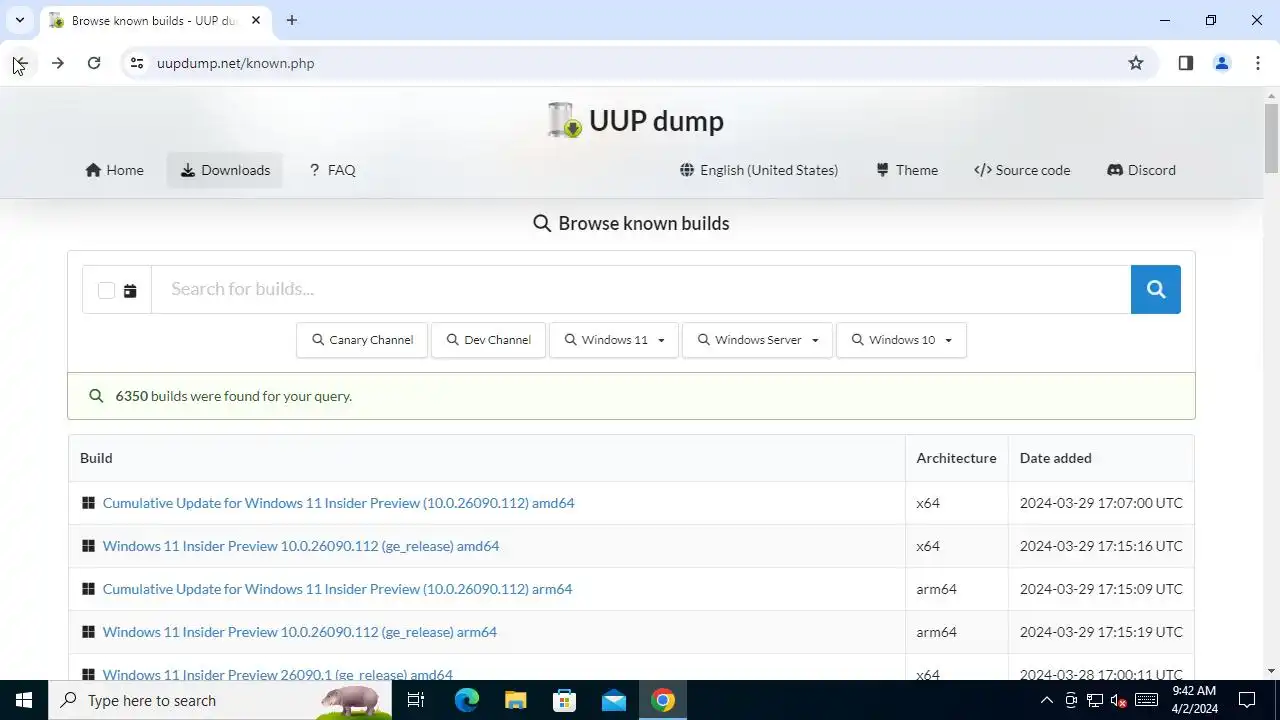Click the Chrome taskbar icon
This screenshot has width=1280, height=720.
coord(663,700)
